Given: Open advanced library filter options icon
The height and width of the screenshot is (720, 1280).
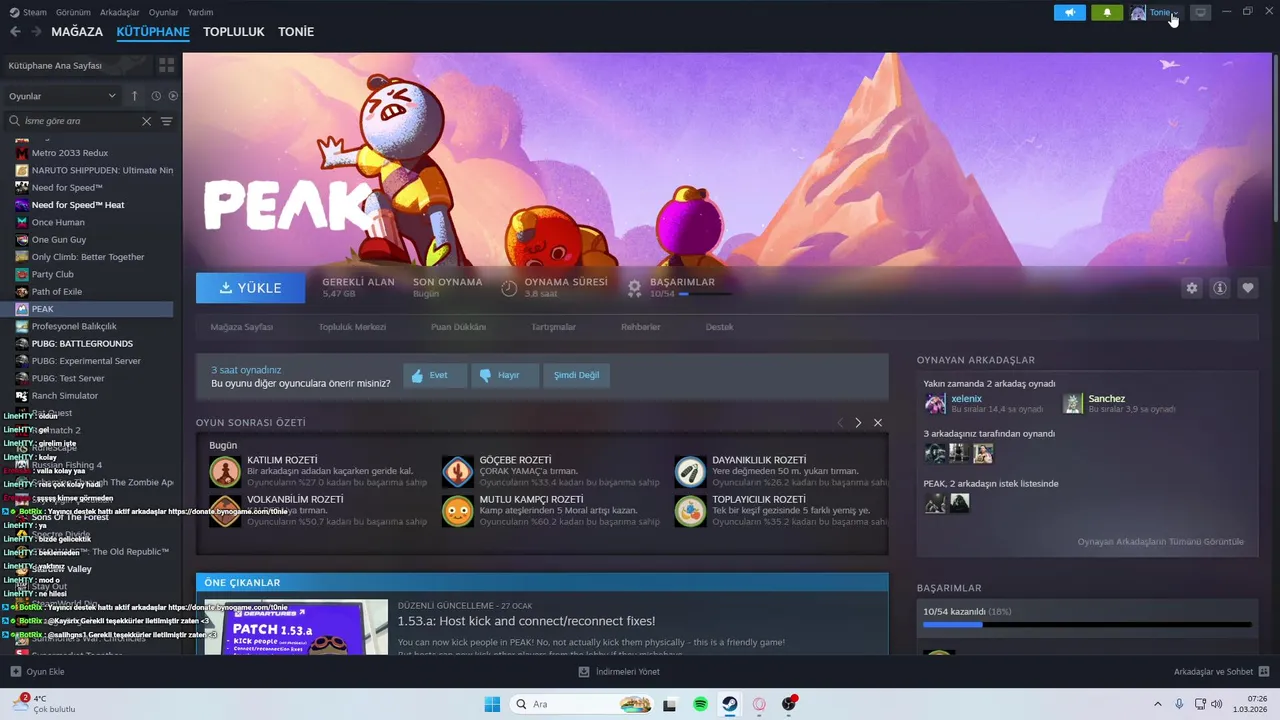Looking at the screenshot, I should point(167,121).
